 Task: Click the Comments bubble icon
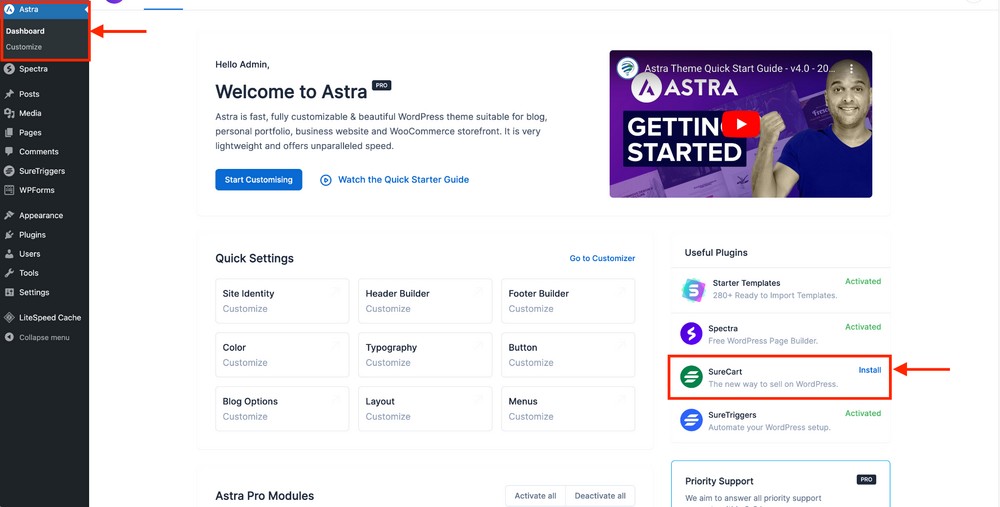pos(9,152)
